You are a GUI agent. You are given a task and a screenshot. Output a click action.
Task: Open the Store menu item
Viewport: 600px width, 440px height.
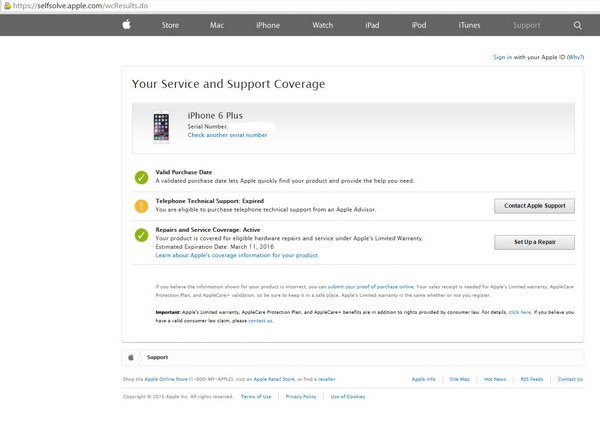(x=170, y=25)
